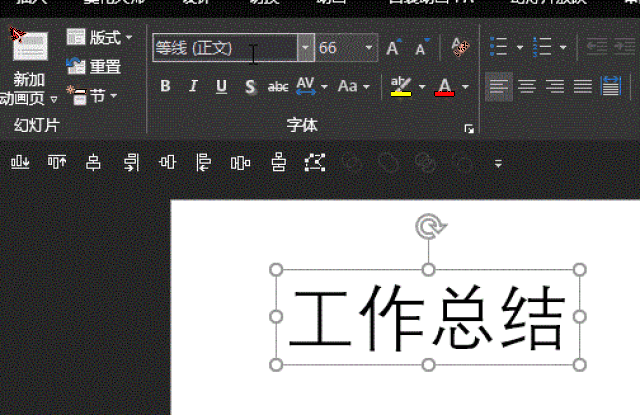The height and width of the screenshot is (415, 640).
Task: Clear all formatting with the eraser A icon
Action: click(x=460, y=47)
